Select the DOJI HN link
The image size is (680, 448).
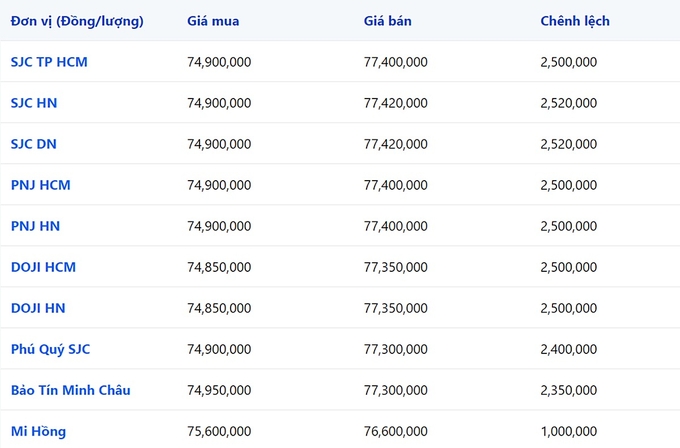point(38,308)
